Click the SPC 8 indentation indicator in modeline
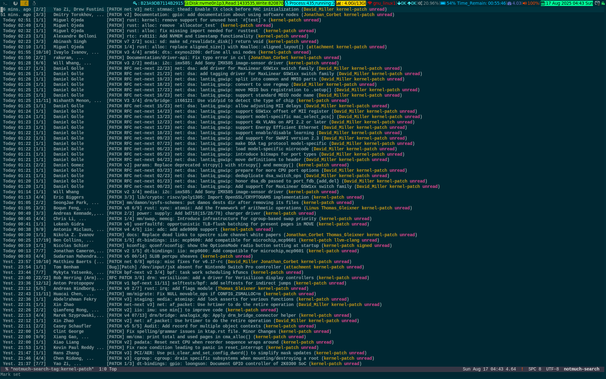The height and width of the screenshot is (379, 606). (535, 369)
